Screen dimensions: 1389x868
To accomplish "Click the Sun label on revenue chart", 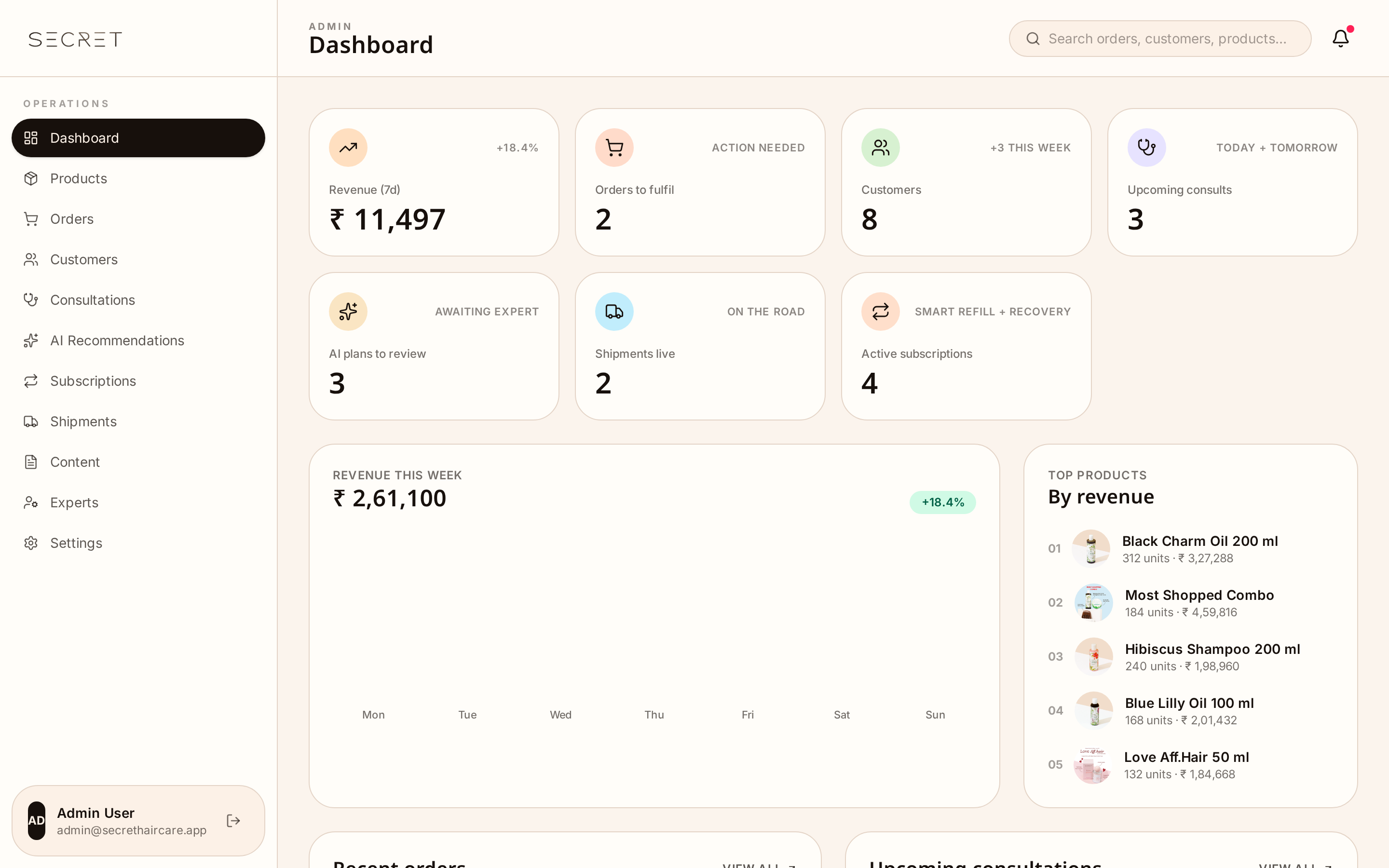I will pyautogui.click(x=935, y=715).
